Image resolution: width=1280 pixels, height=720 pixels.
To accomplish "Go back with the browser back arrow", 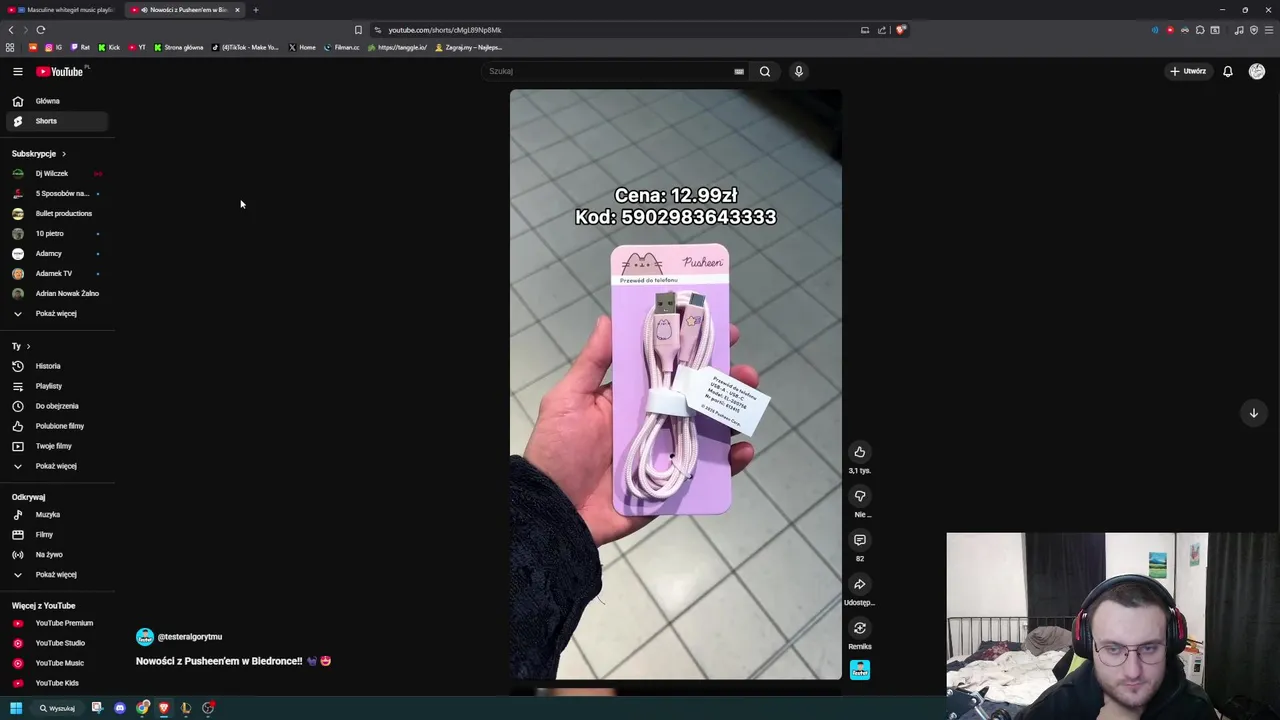I will [11, 30].
